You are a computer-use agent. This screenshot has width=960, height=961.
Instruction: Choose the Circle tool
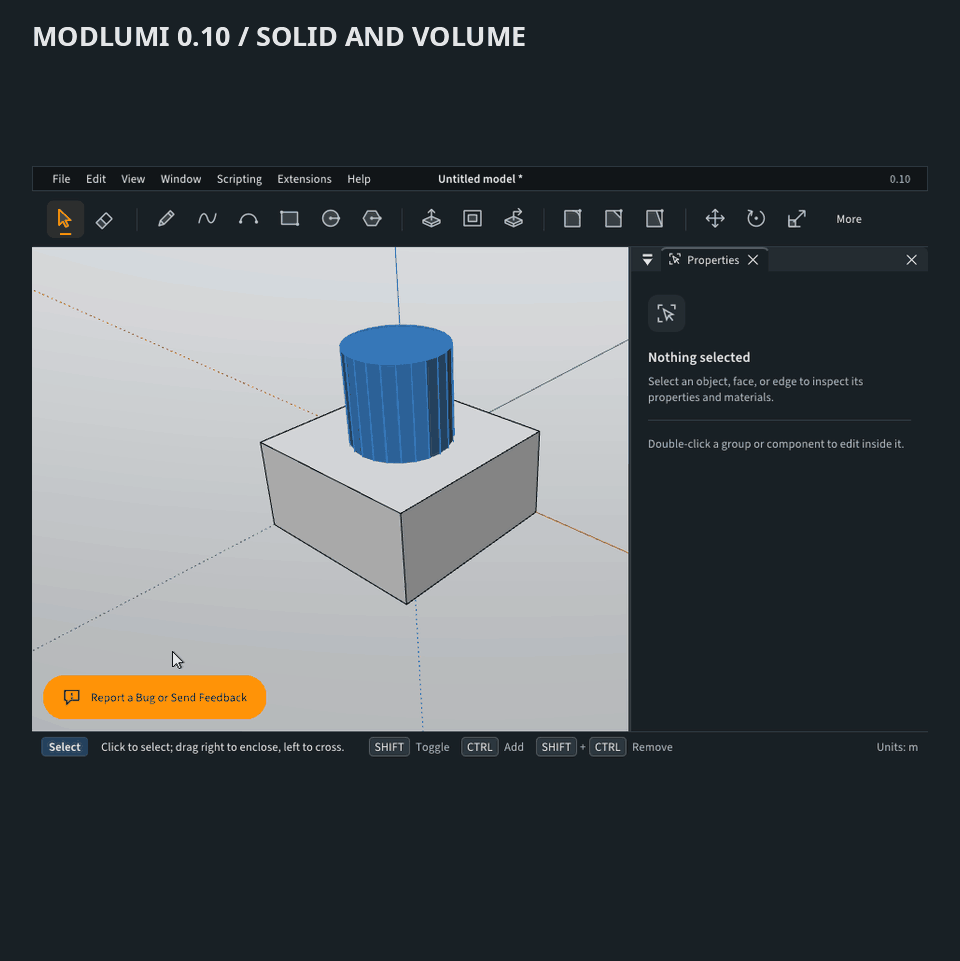point(330,219)
